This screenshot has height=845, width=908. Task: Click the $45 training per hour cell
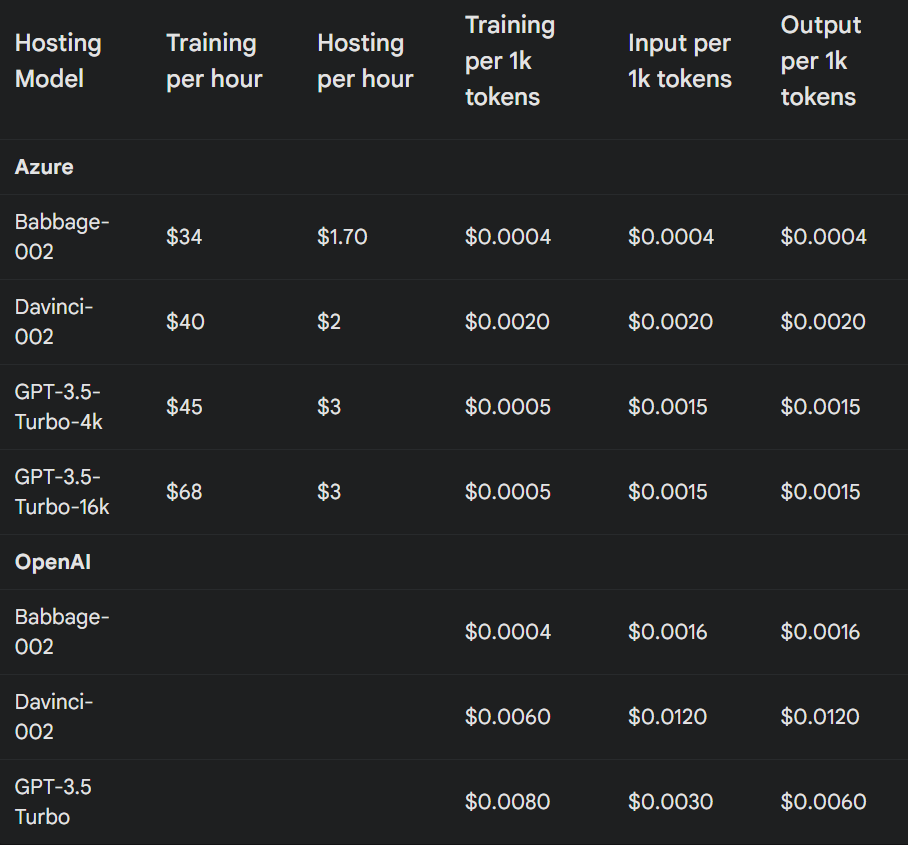coord(185,407)
